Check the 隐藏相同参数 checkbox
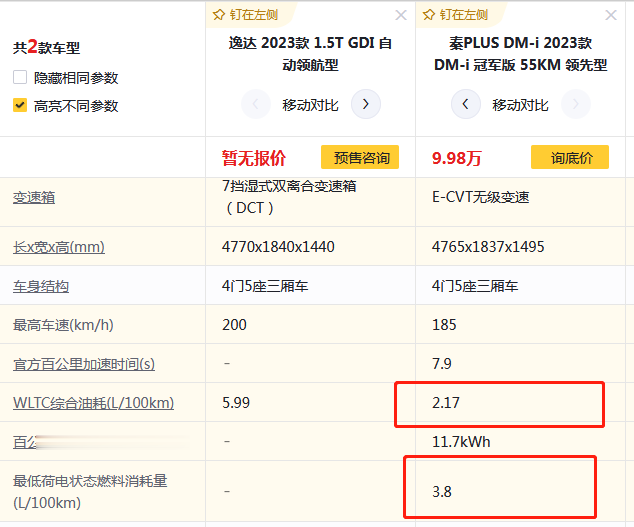The image size is (634, 527). pos(20,77)
